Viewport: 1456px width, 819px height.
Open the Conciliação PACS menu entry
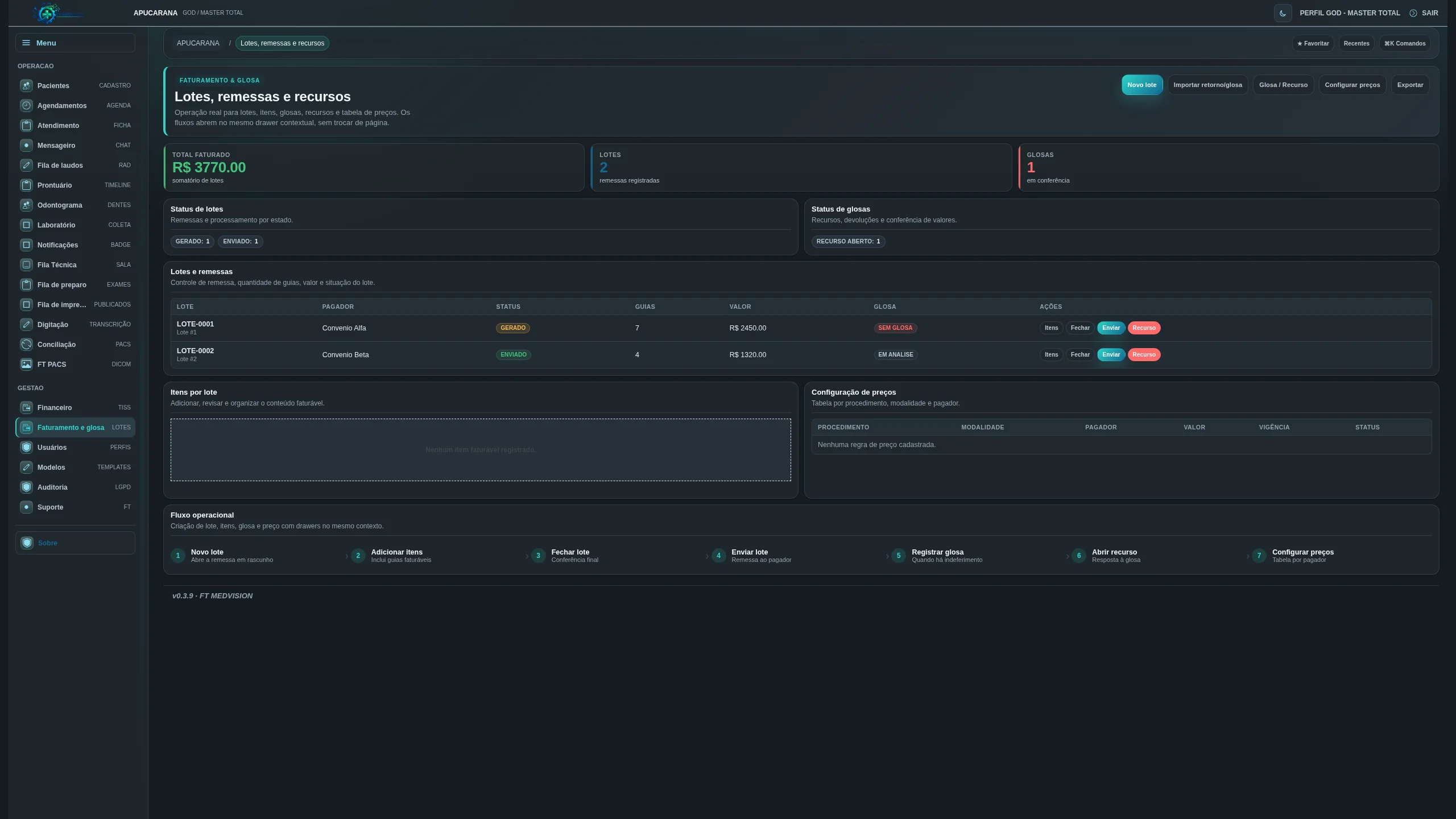75,345
